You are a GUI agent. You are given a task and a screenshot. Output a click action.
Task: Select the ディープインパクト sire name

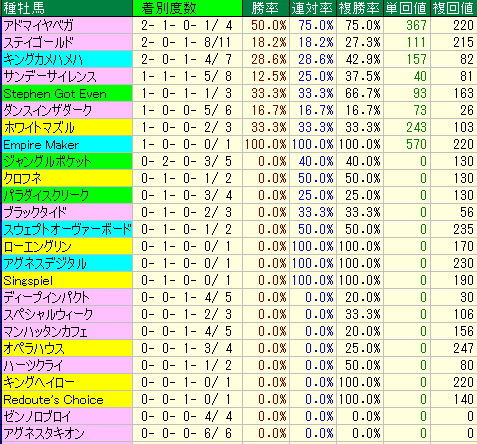tap(46, 297)
